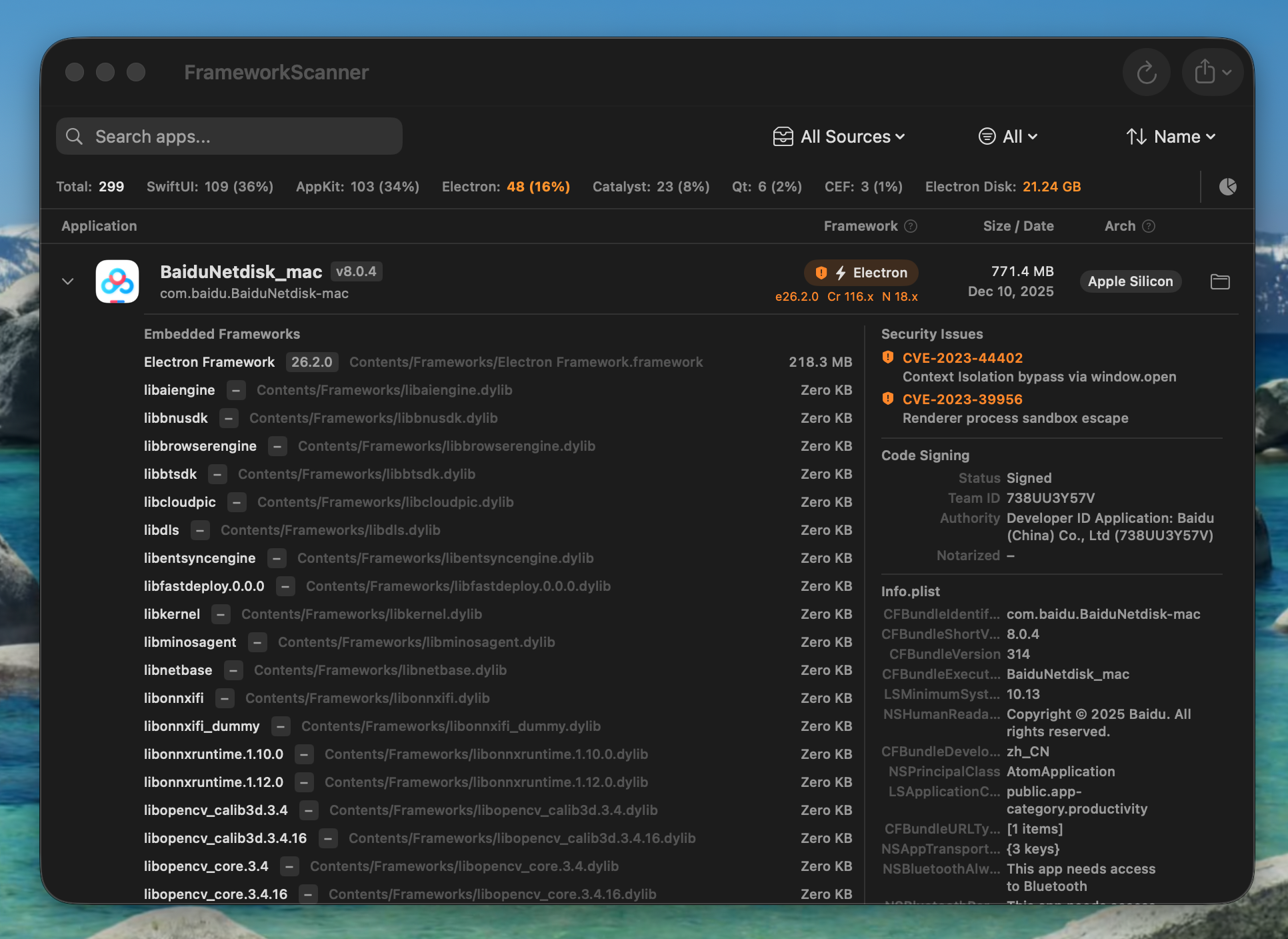This screenshot has height=939, width=1288.
Task: Reveal BaiduNetdisk_mac in Finder folder icon
Action: point(1220,281)
